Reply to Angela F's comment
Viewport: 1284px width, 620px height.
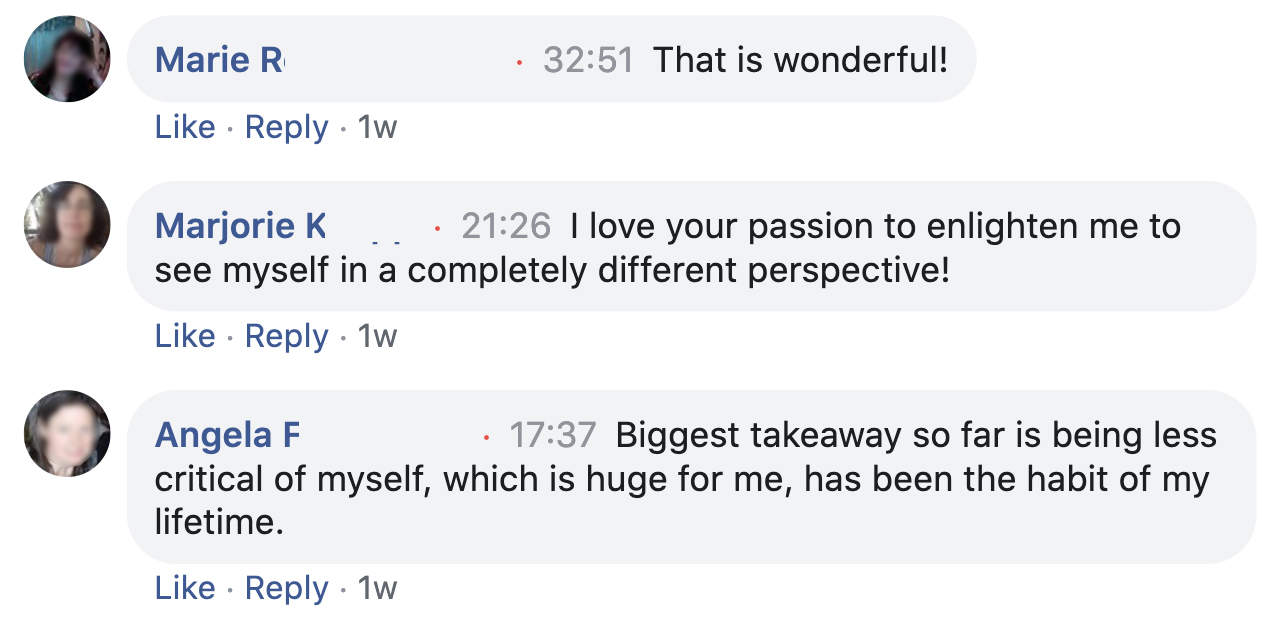286,588
